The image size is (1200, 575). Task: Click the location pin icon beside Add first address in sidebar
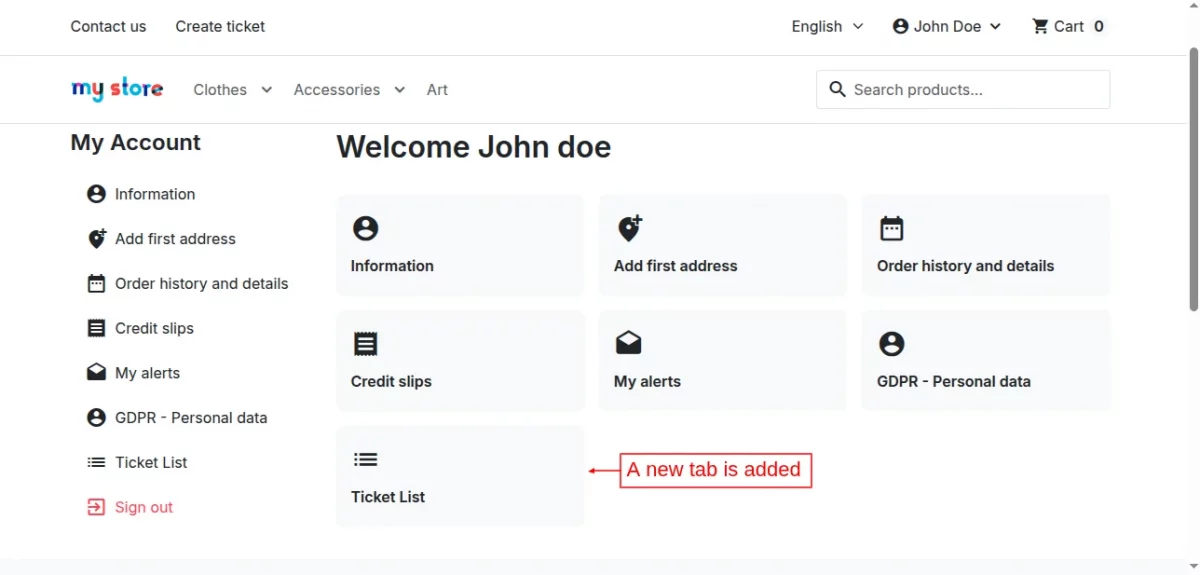(97, 239)
